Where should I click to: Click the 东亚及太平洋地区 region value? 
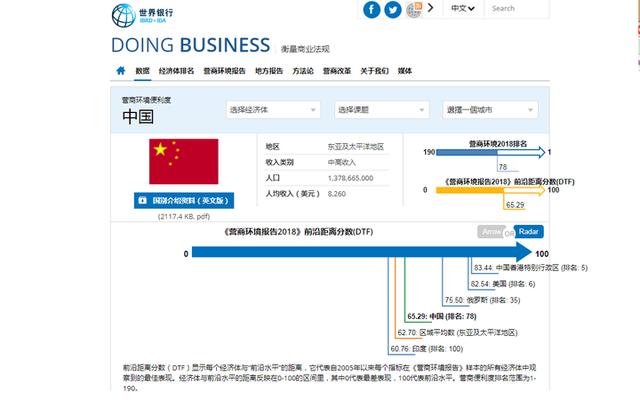coord(356,147)
